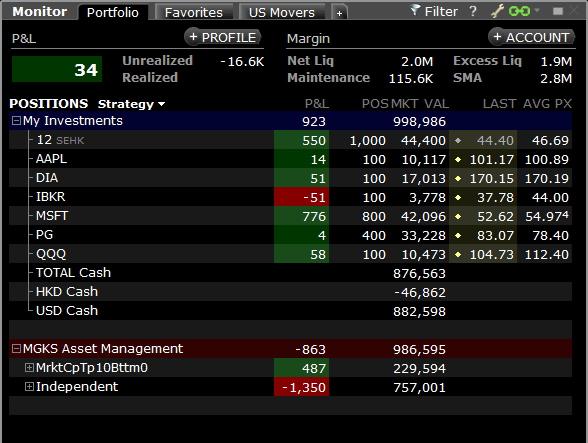Viewport: 588px width, 443px height.
Task: Sort by the LAST column header
Action: pyautogui.click(x=500, y=104)
